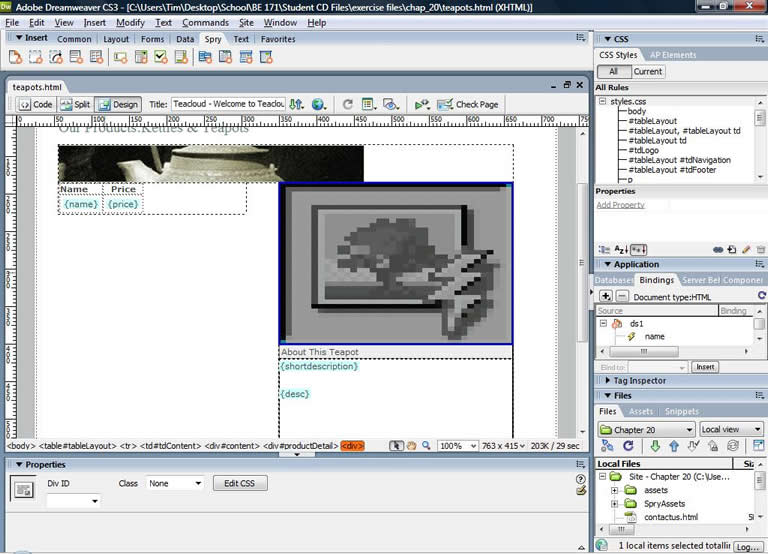Switch to Common insert tab
Viewport: 768px width, 554px height.
click(x=74, y=39)
